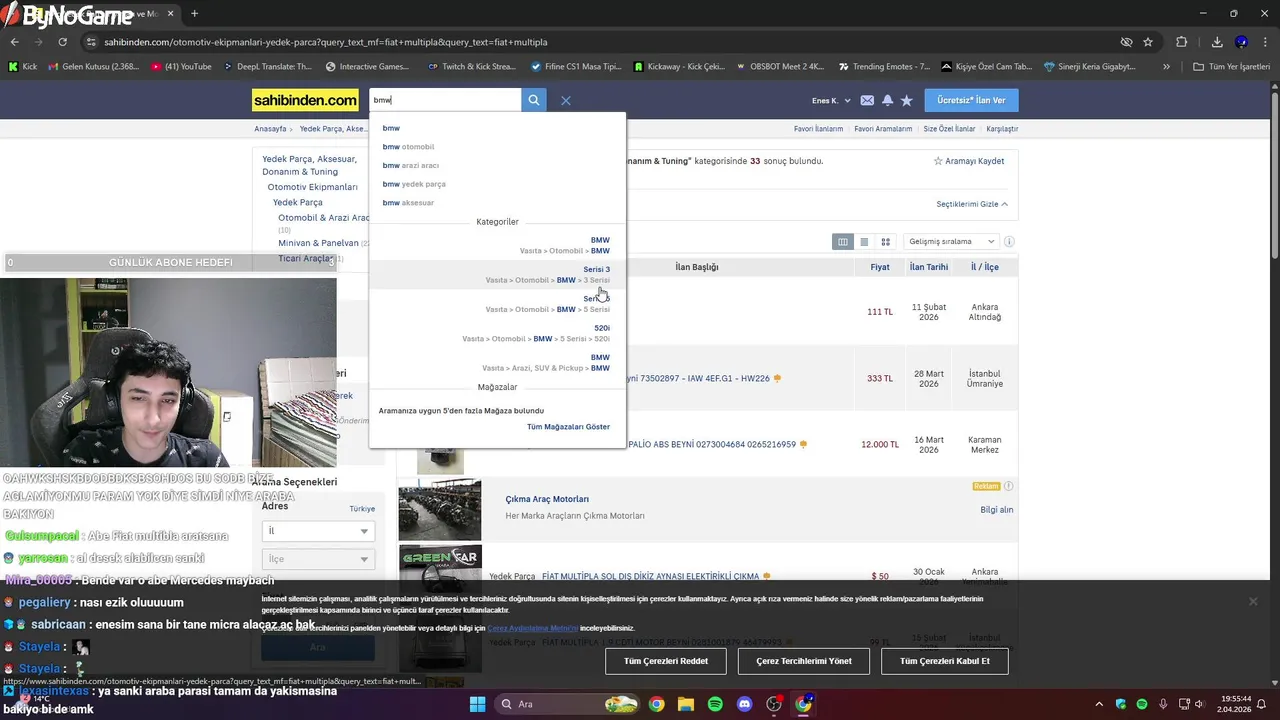Open Otomotiv Ekipmanları in category sidebar
1280x720 pixels.
pyautogui.click(x=312, y=187)
